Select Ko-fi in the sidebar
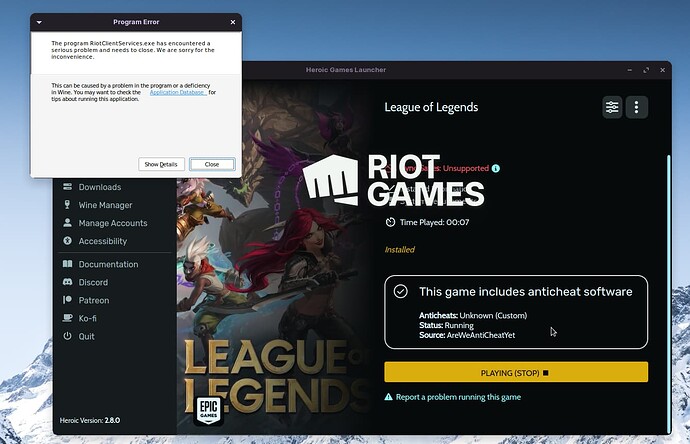690x444 pixels. click(x=87, y=318)
